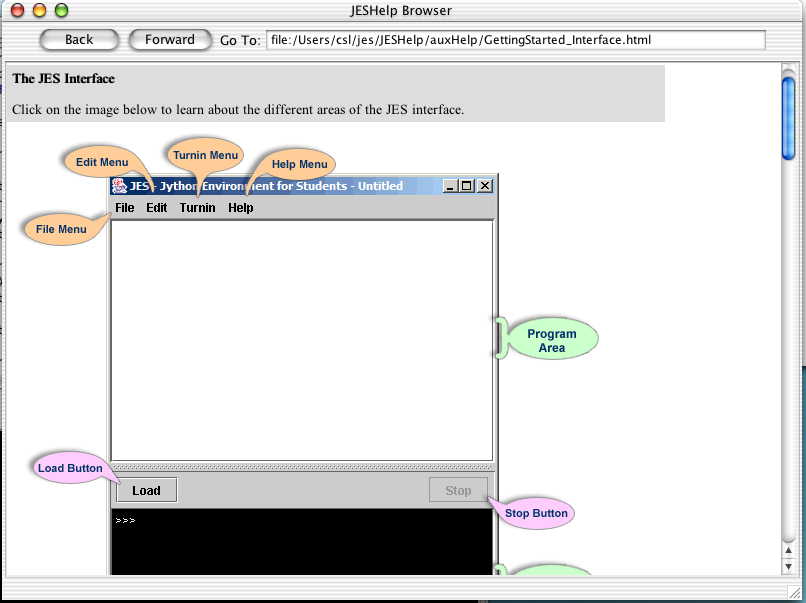Image resolution: width=806 pixels, height=603 pixels.
Task: Zoom JESHelp Browser with green button
Action: click(x=62, y=10)
